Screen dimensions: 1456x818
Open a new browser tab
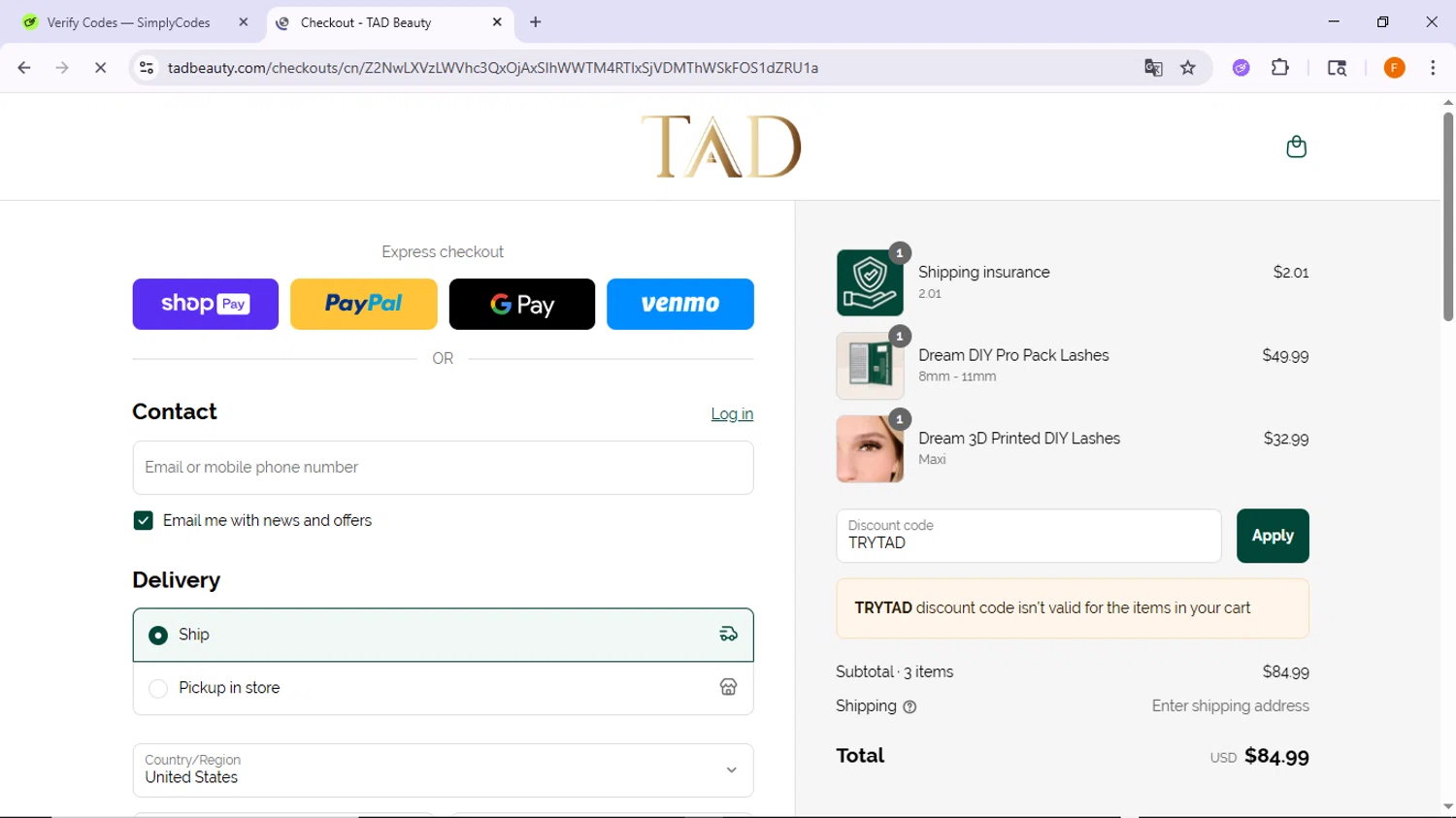pos(536,22)
